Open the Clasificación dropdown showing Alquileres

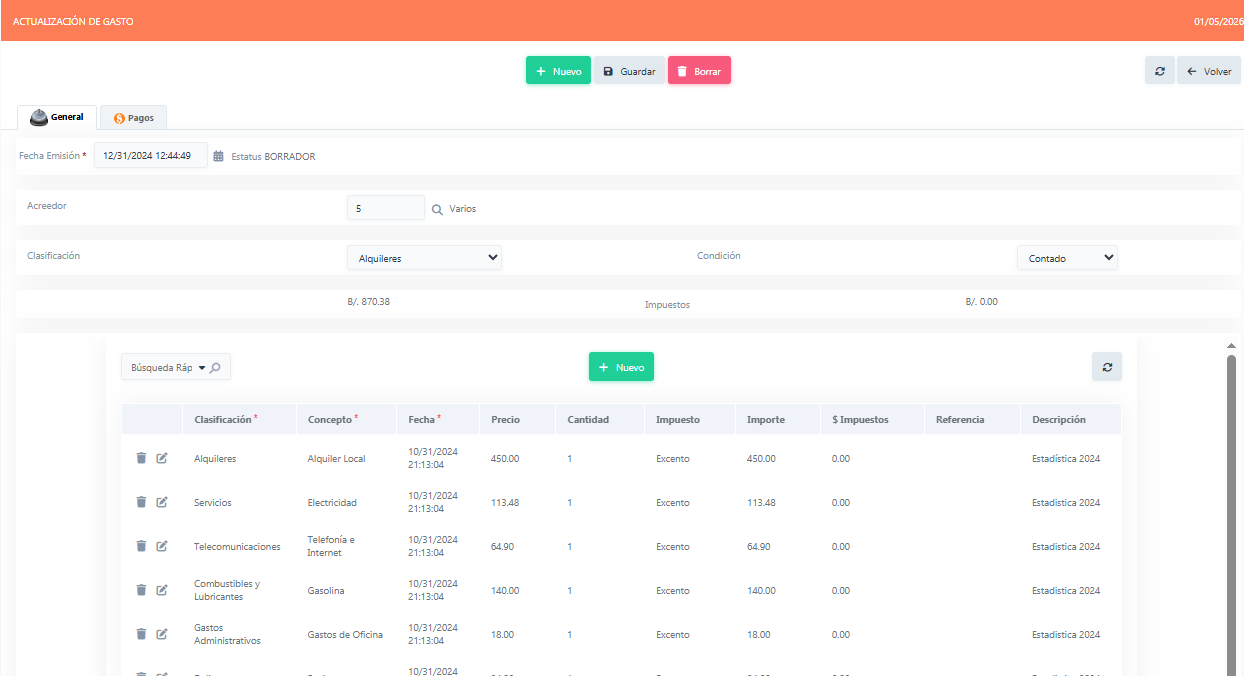(x=424, y=258)
